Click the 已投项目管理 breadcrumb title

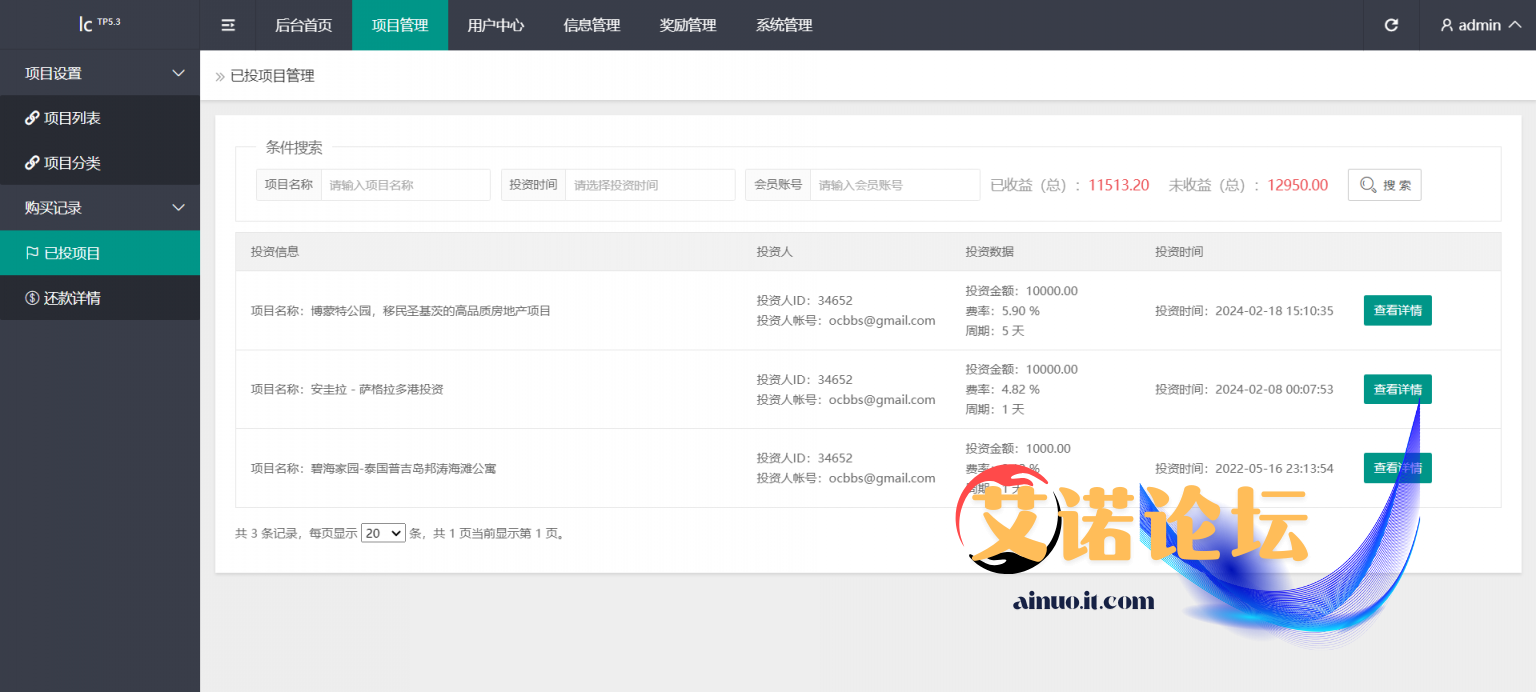tap(272, 76)
